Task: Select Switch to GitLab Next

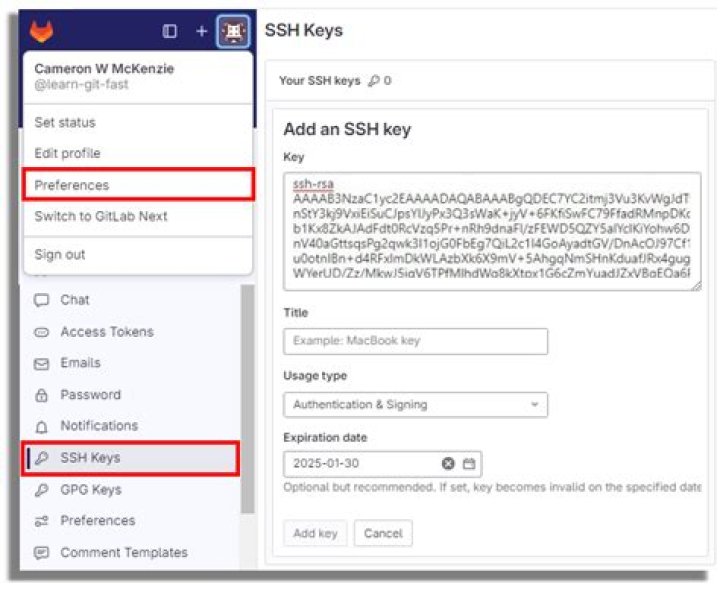Action: click(138, 216)
